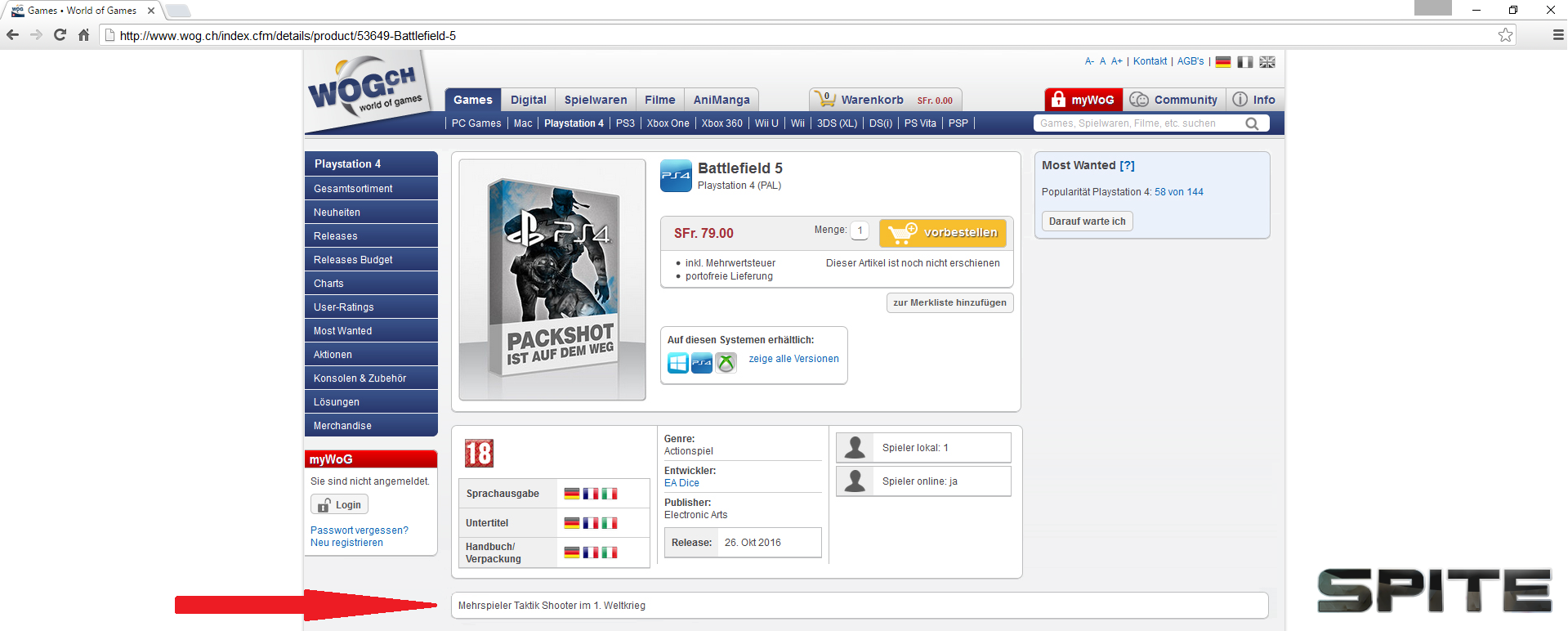The height and width of the screenshot is (631, 1568).
Task: Select the PS4 version icon
Action: (x=702, y=363)
